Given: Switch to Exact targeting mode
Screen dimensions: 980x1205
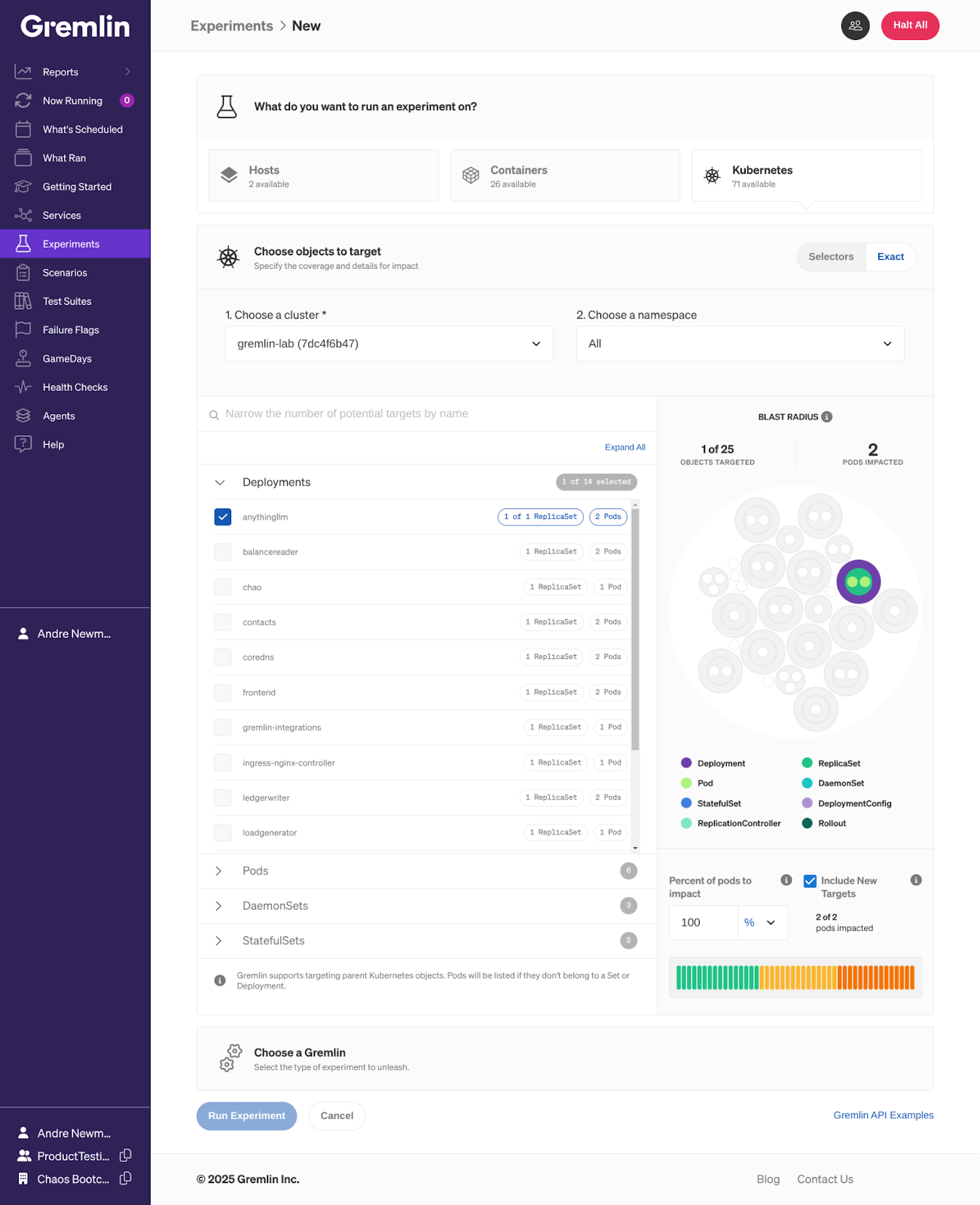Looking at the screenshot, I should tap(890, 257).
